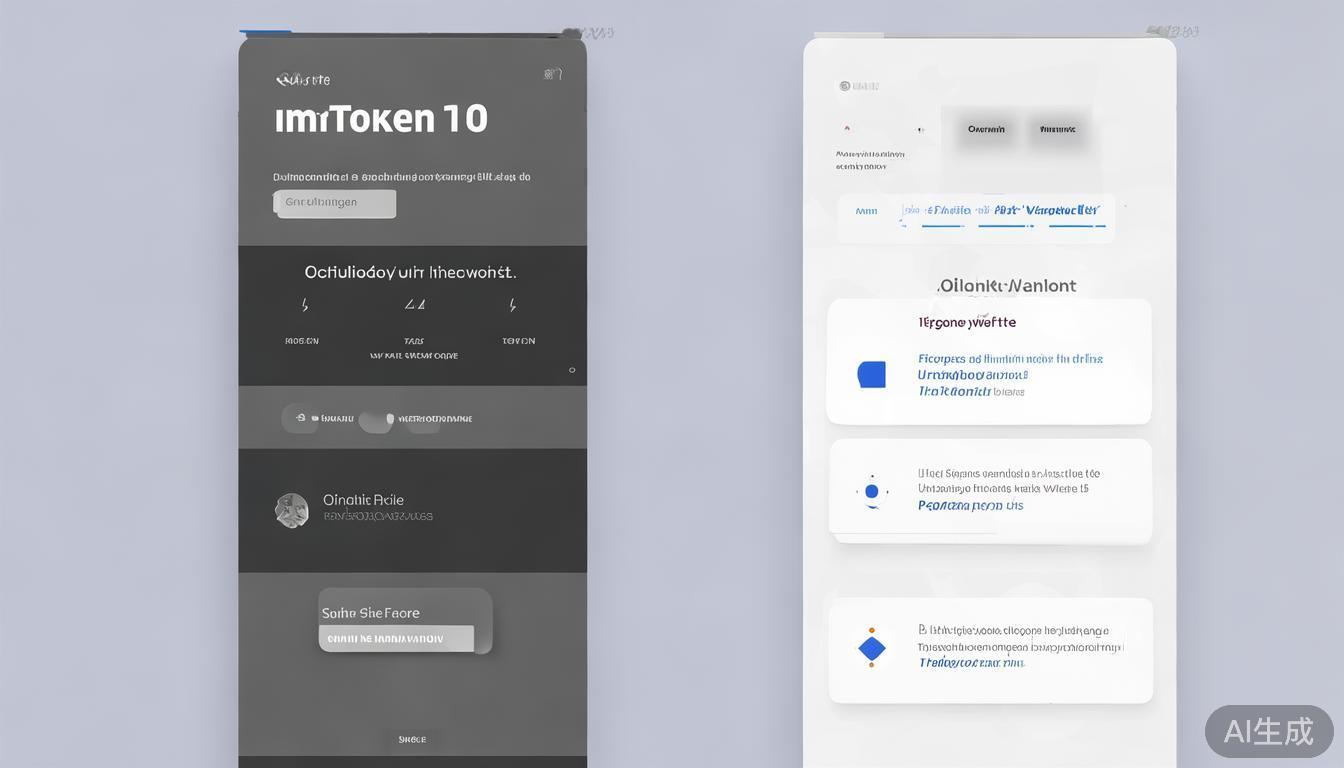The height and width of the screenshot is (768, 1344).
Task: Toggle the left pill switch in the gray strip
Action: (x=299, y=418)
